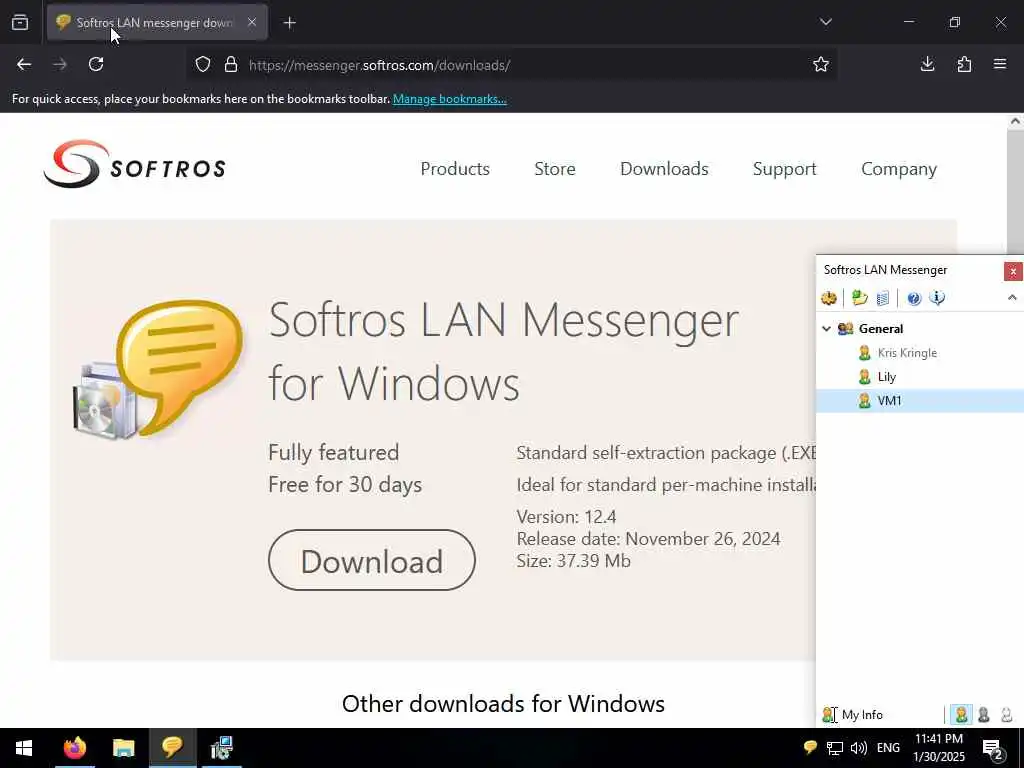Open the browser downloads arrow icon
The height and width of the screenshot is (768, 1024).
click(x=927, y=64)
